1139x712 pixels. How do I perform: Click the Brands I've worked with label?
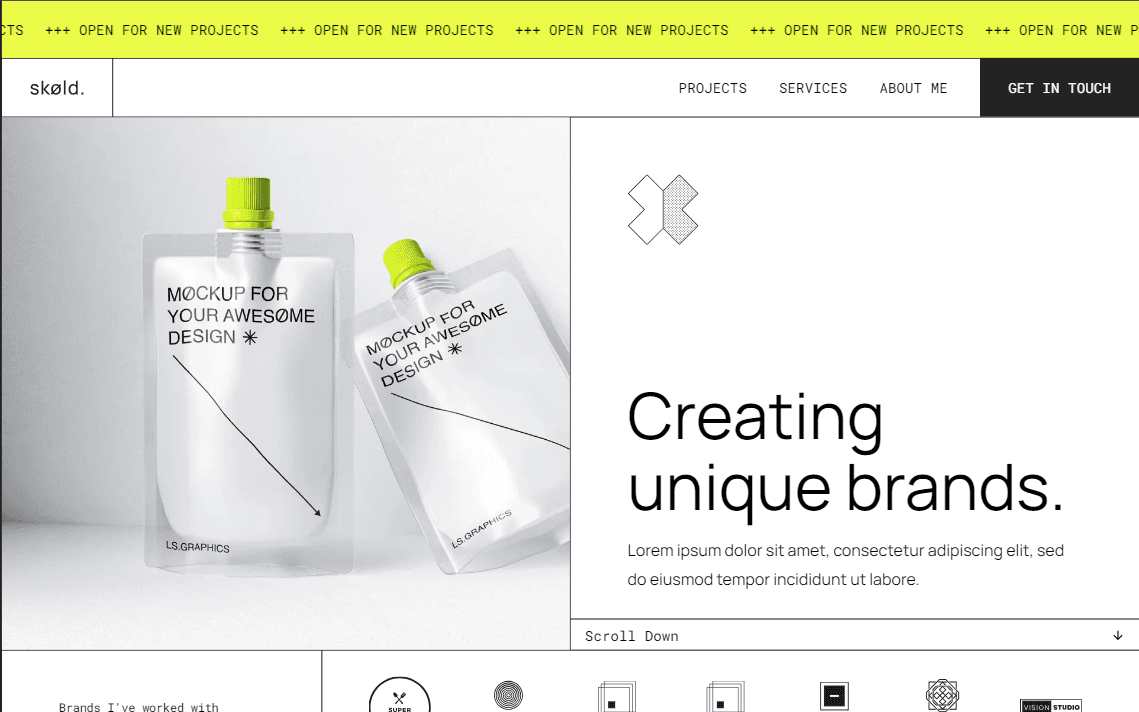point(139,706)
